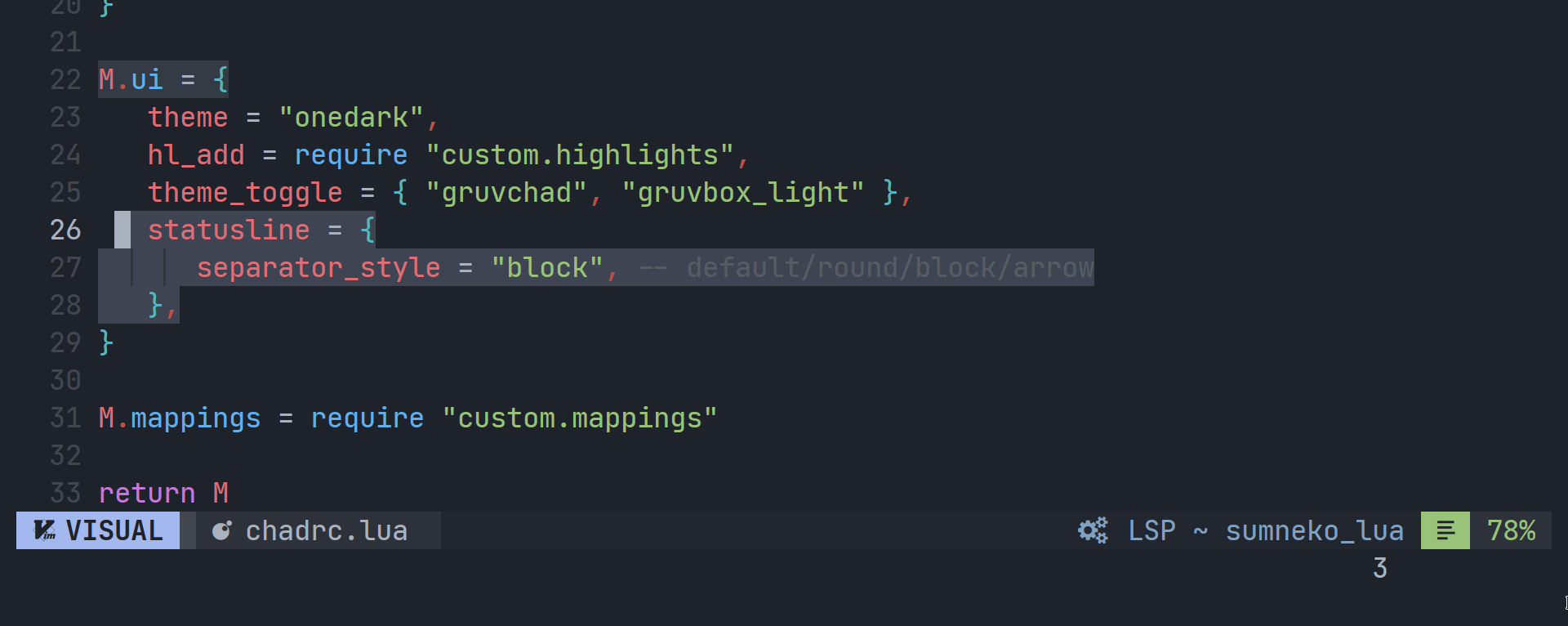Click the return M statement
Image resolution: width=1568 pixels, height=626 pixels.
pyautogui.click(x=163, y=493)
